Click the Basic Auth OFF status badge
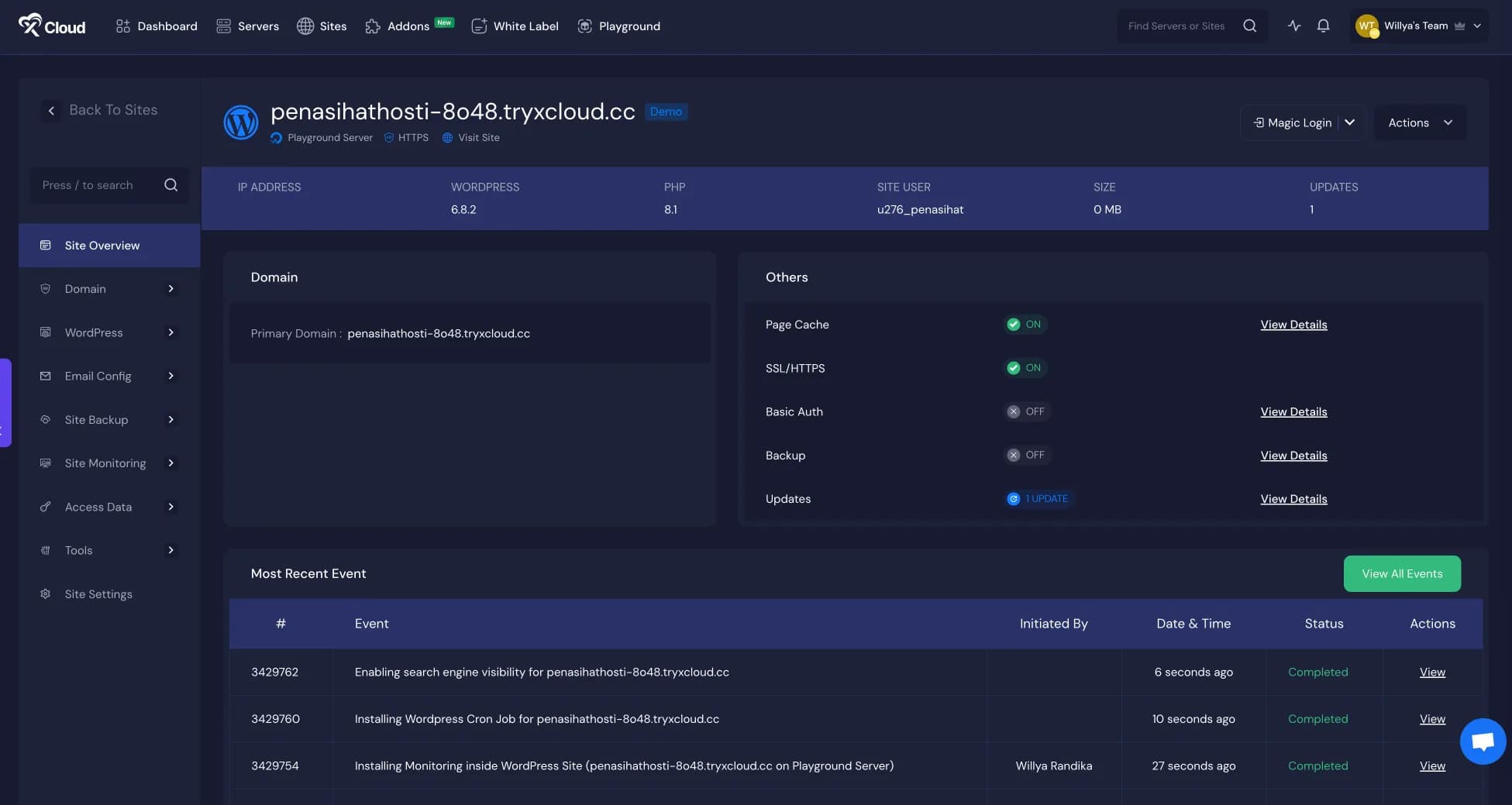Viewport: 1512px width, 805px height. [1026, 411]
